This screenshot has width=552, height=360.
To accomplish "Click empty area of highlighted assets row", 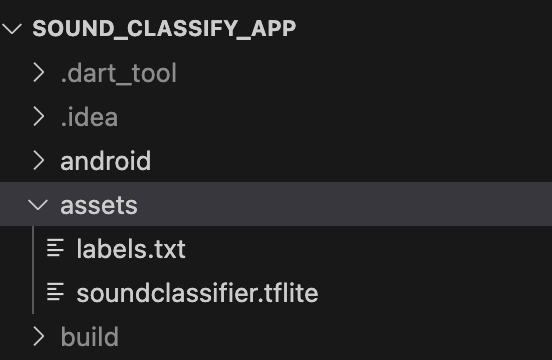I will [x=345, y=204].
